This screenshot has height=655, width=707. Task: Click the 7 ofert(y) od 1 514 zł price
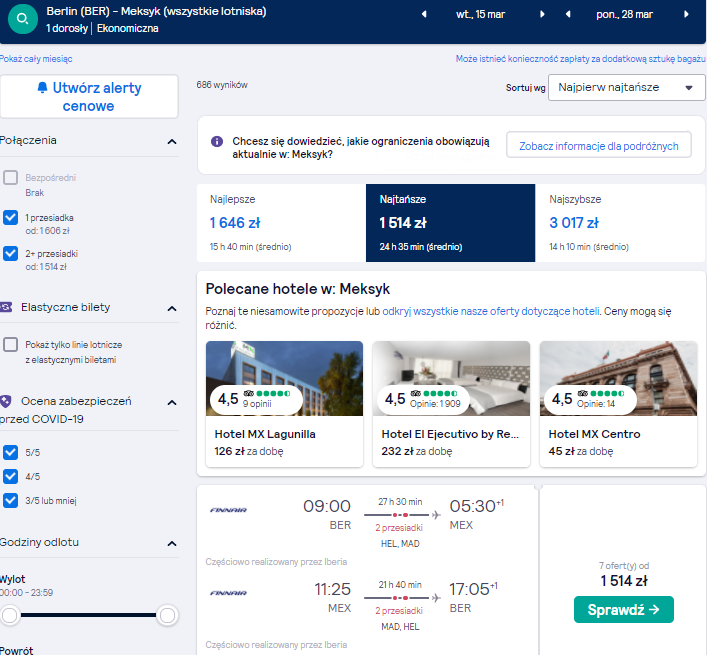624,575
